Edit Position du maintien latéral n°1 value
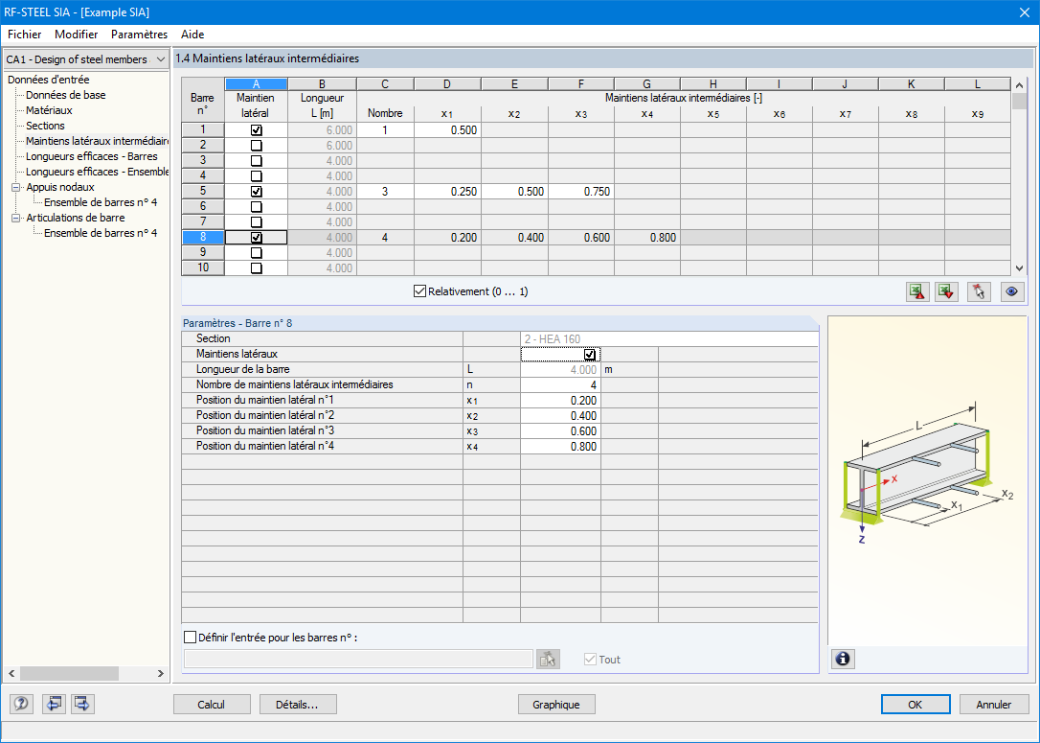 click(560, 400)
